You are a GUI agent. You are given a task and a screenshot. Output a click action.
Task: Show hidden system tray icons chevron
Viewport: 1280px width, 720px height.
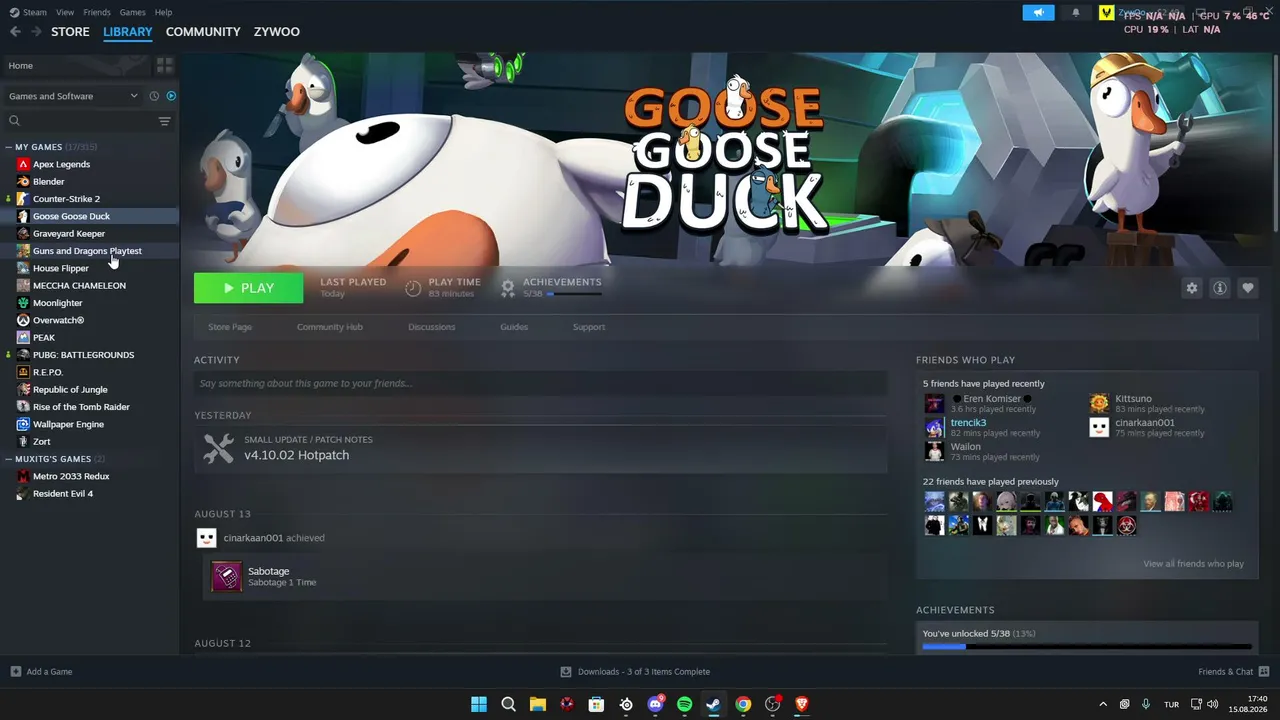(x=1103, y=704)
